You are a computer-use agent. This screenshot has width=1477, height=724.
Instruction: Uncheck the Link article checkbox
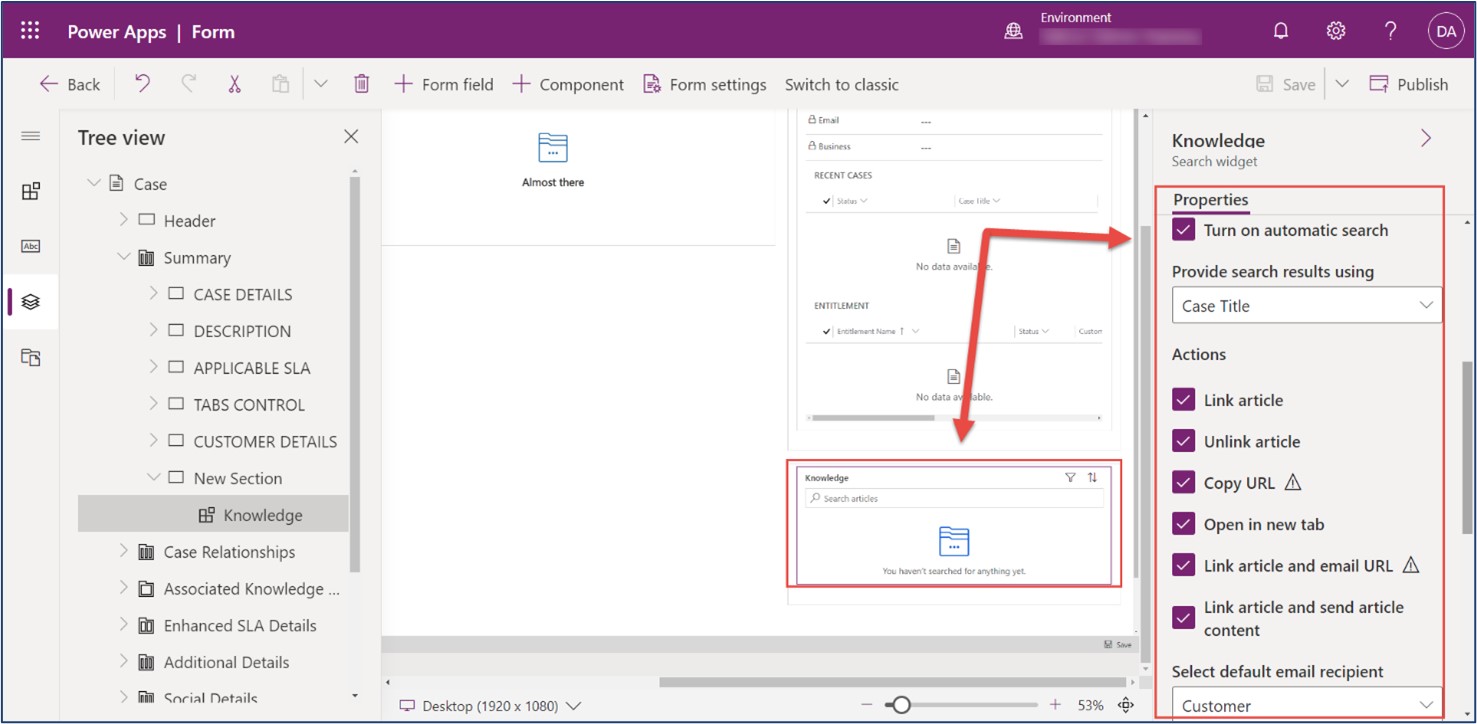click(x=1184, y=400)
